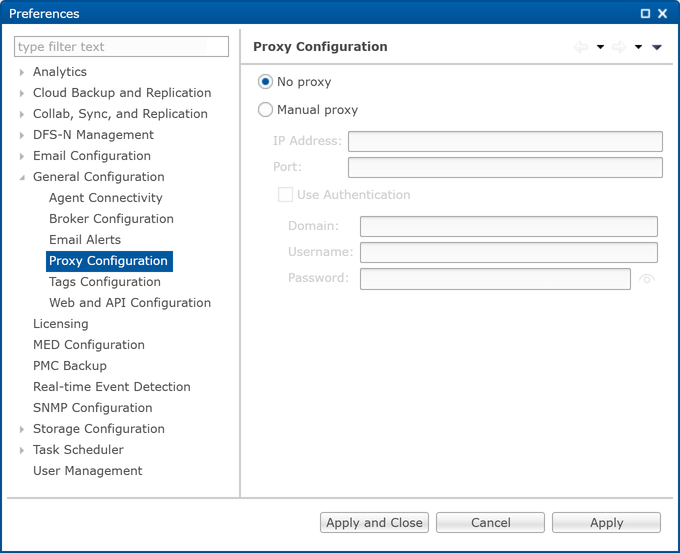This screenshot has height=553, width=680.
Task: Click the Cancel button
Action: coord(490,523)
